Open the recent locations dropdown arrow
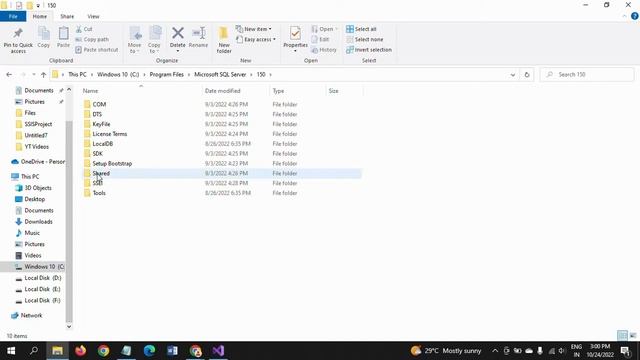Image resolution: width=640 pixels, height=360 pixels. (34, 75)
